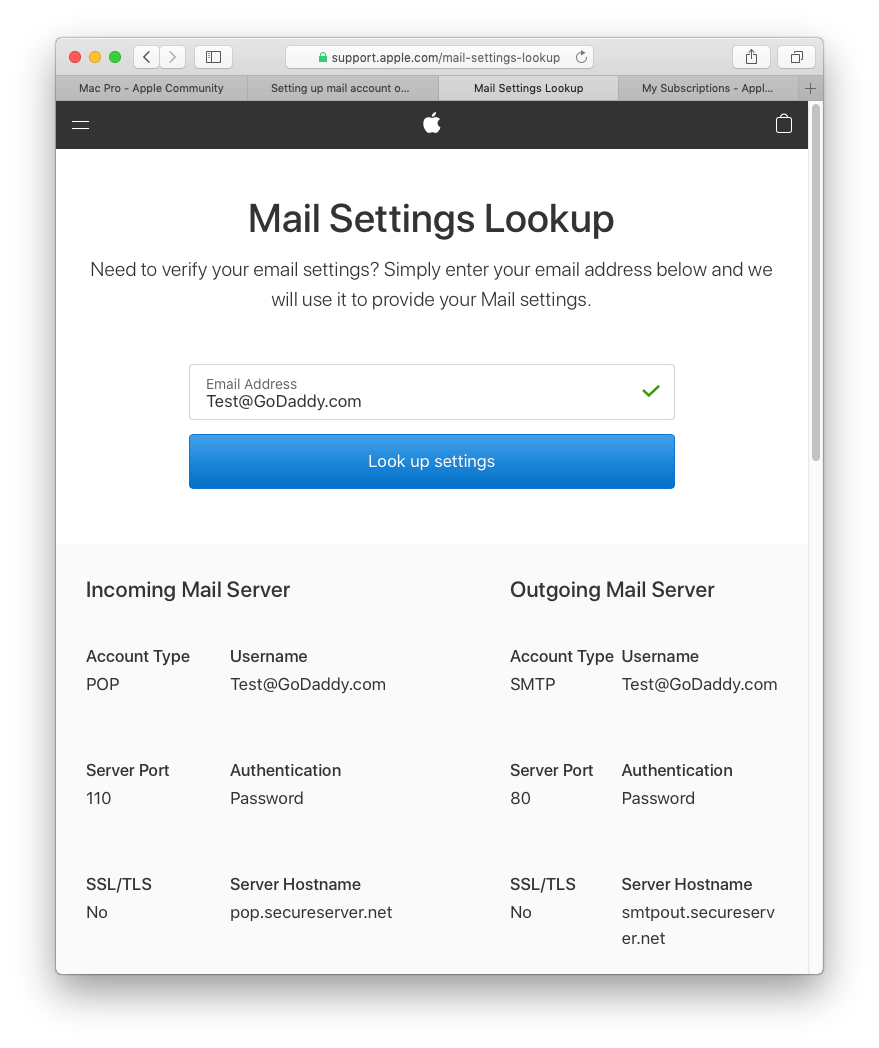Click incoming server port 110
This screenshot has height=1048, width=879.
pyautogui.click(x=99, y=798)
